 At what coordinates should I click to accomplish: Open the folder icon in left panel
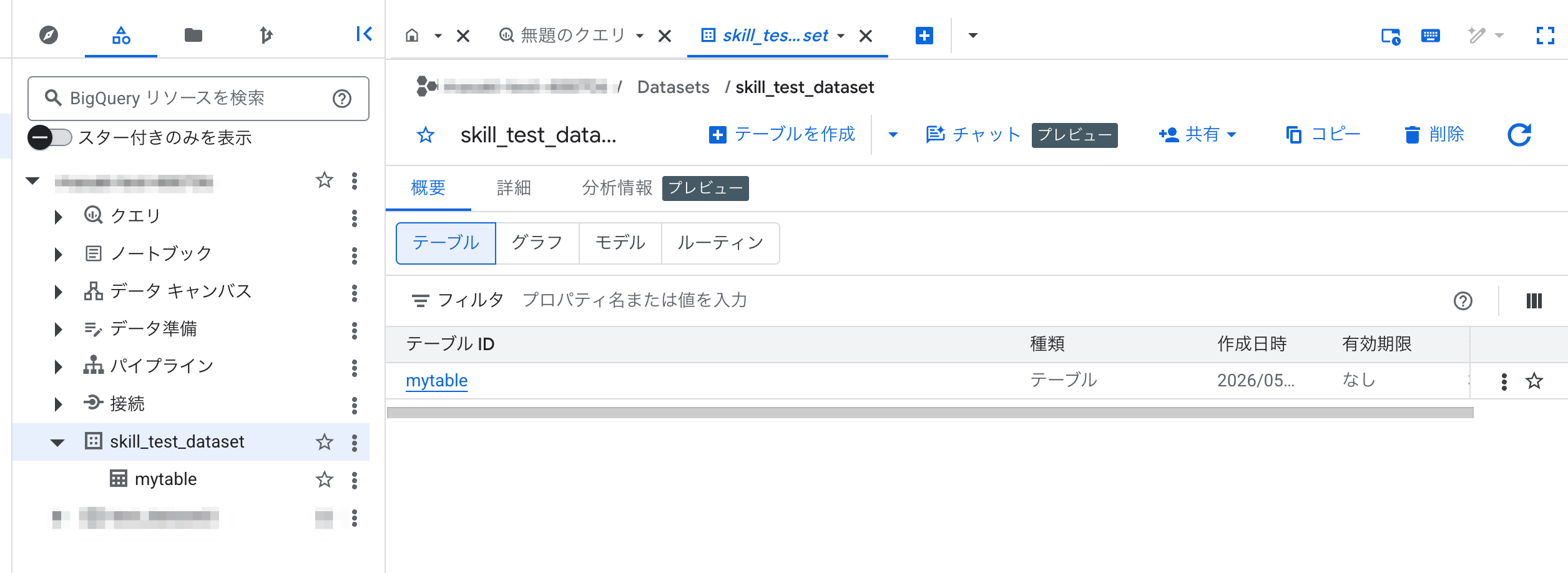(194, 35)
